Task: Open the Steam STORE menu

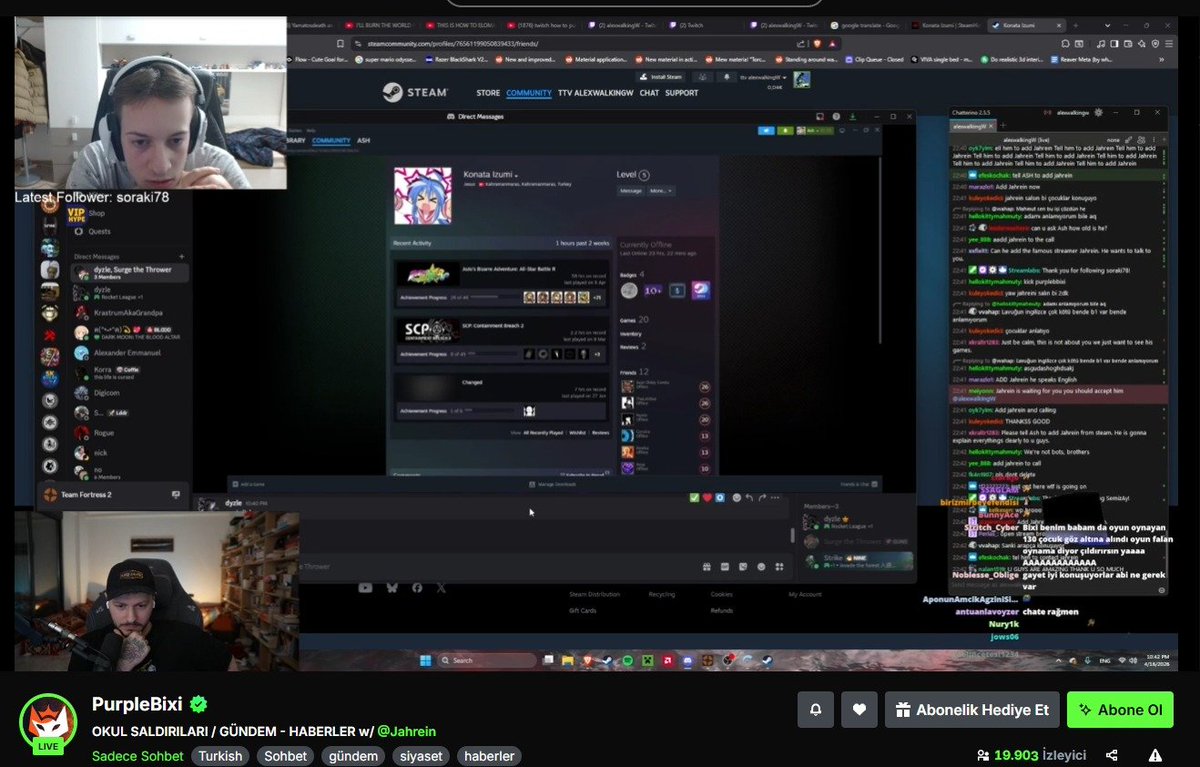Action: [488, 93]
